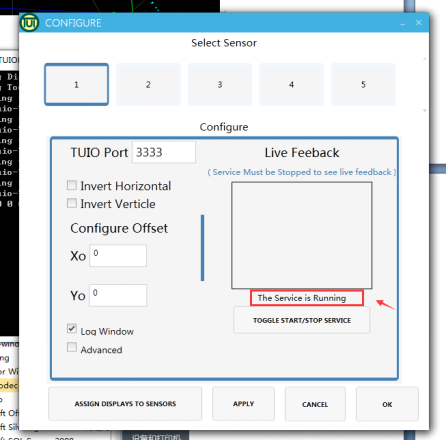Minimize the Configure window
The height and width of the screenshot is (440, 446).
[403, 23]
